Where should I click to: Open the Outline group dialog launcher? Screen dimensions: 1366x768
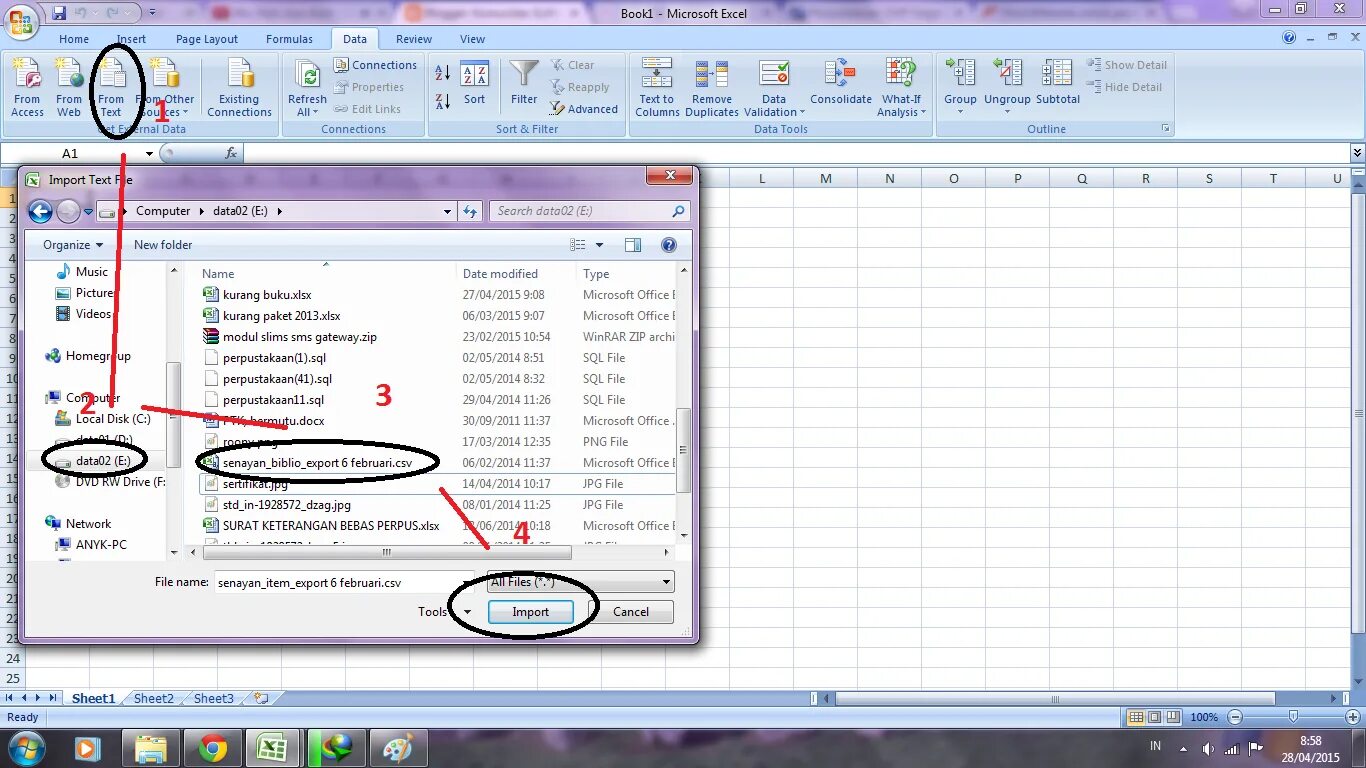[1165, 129]
